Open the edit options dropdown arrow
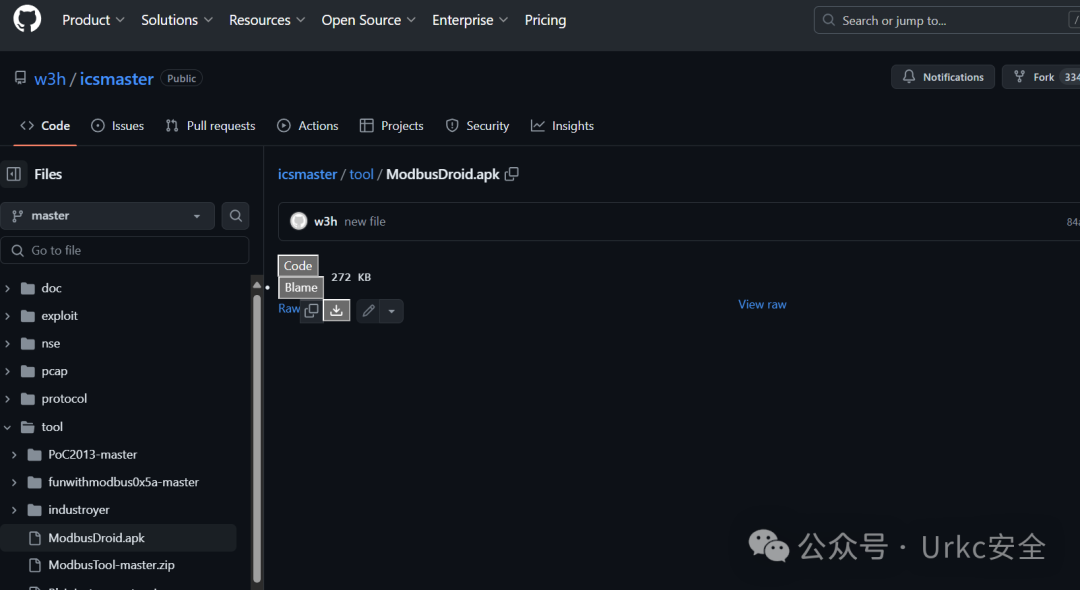The image size is (1080, 590). (391, 310)
